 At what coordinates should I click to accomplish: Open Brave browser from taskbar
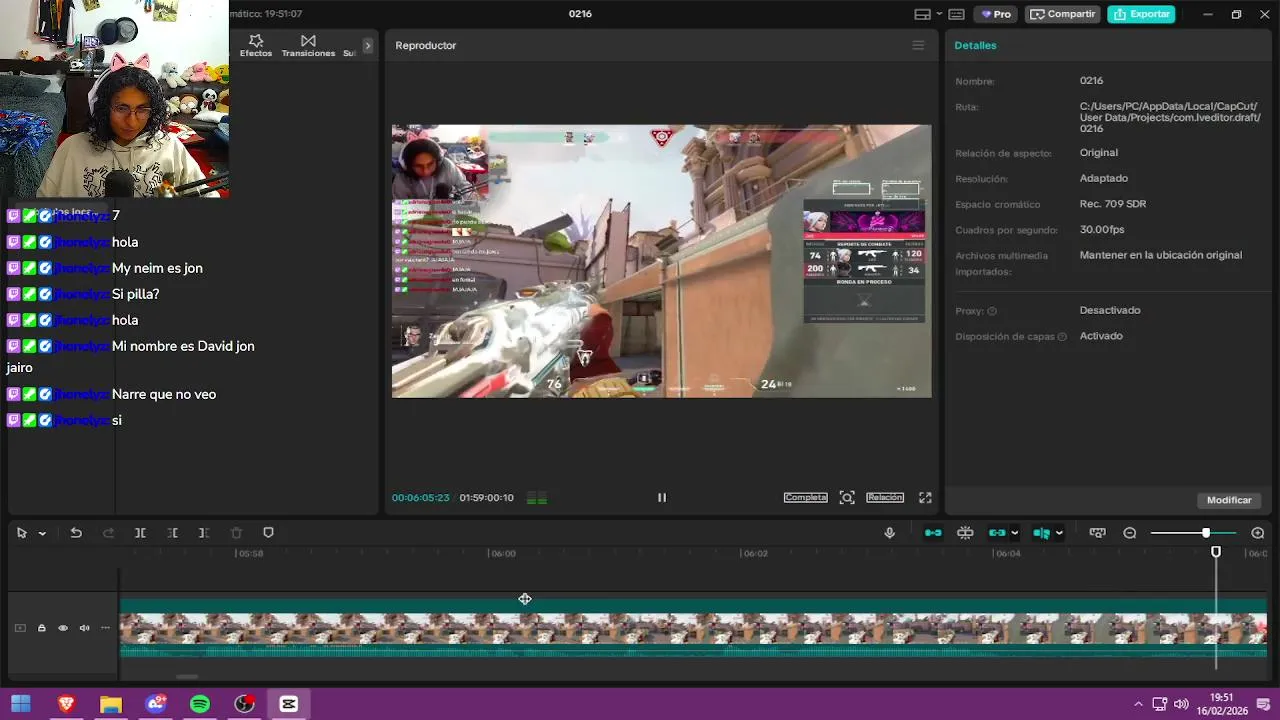pos(66,704)
